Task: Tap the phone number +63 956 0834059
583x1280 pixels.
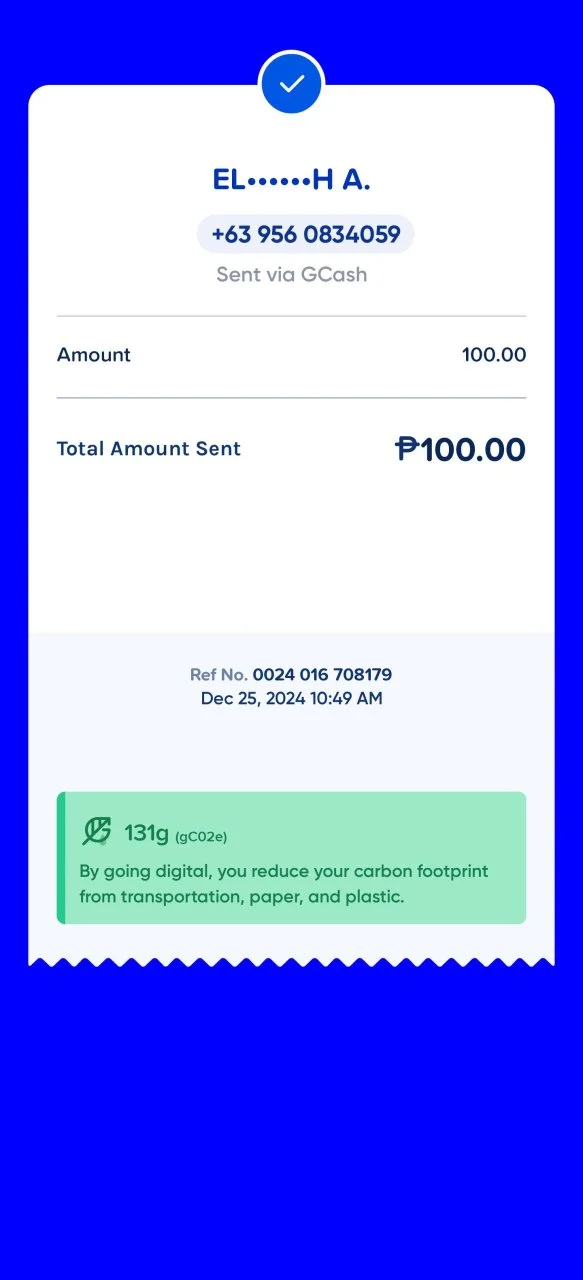Action: [x=305, y=234]
